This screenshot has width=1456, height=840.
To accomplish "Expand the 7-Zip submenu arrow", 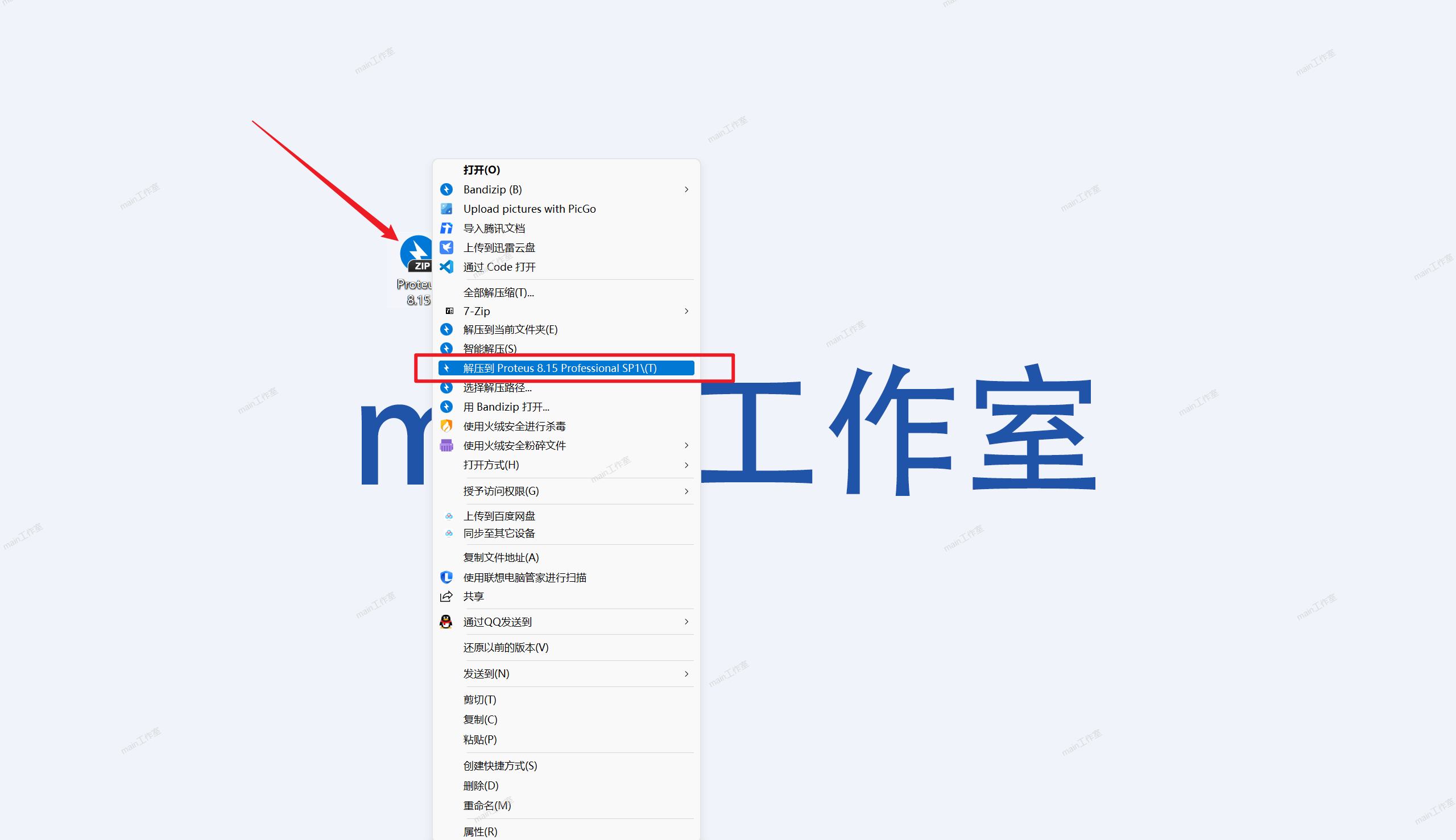I will point(686,311).
